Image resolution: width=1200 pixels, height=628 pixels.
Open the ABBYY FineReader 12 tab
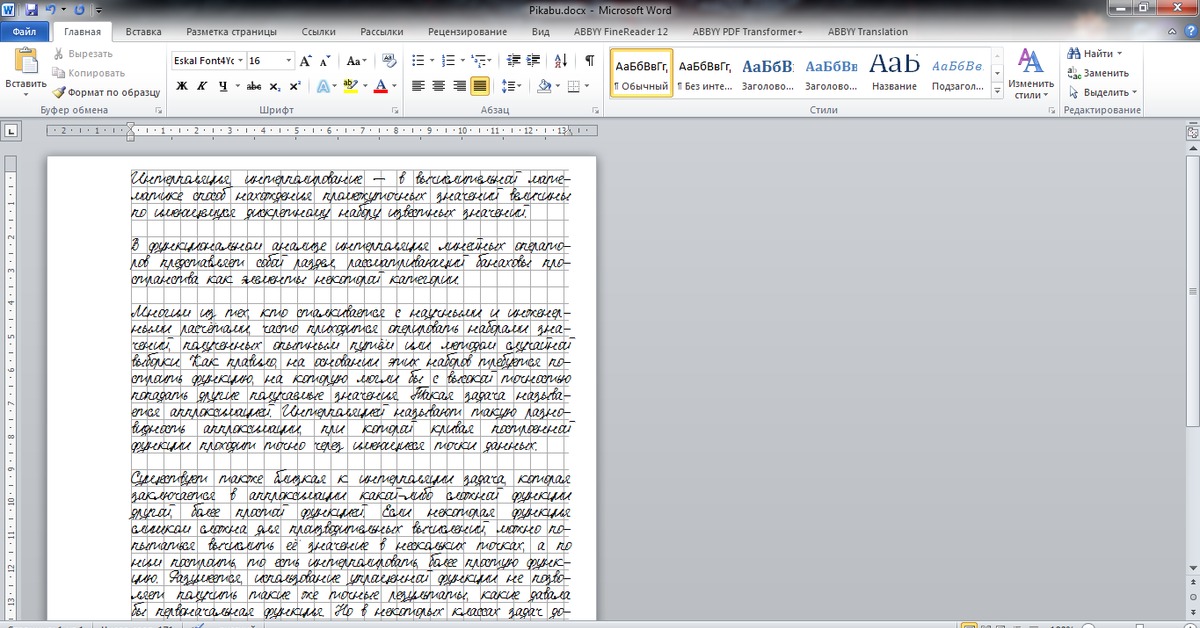621,32
